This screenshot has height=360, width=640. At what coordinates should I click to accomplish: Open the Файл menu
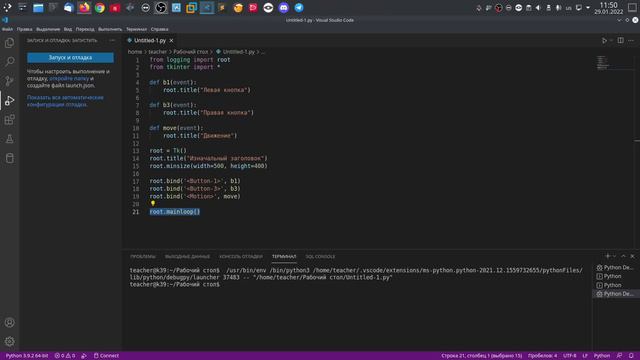[x=7, y=29]
